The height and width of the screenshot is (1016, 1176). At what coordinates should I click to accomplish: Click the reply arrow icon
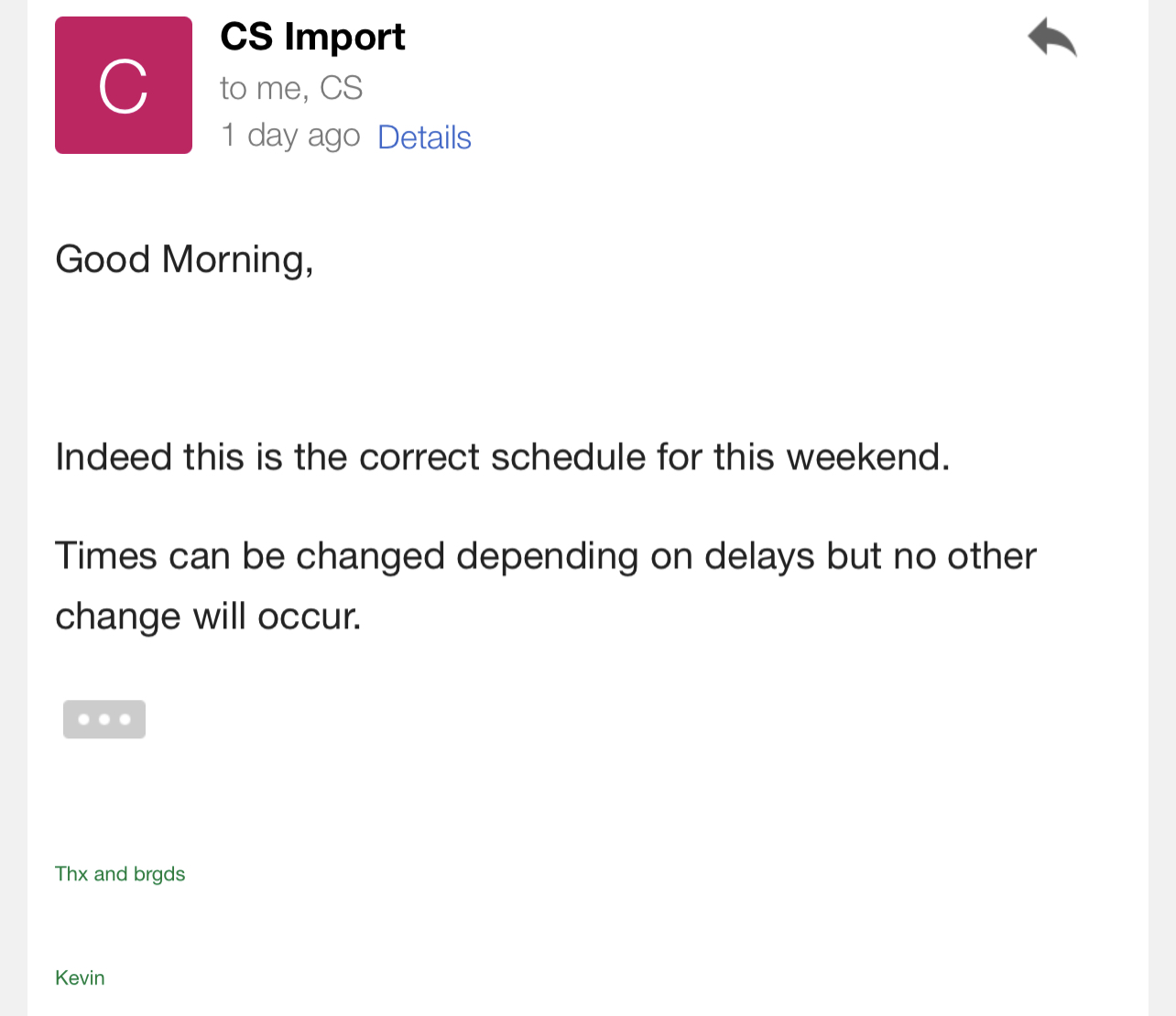coord(1051,38)
